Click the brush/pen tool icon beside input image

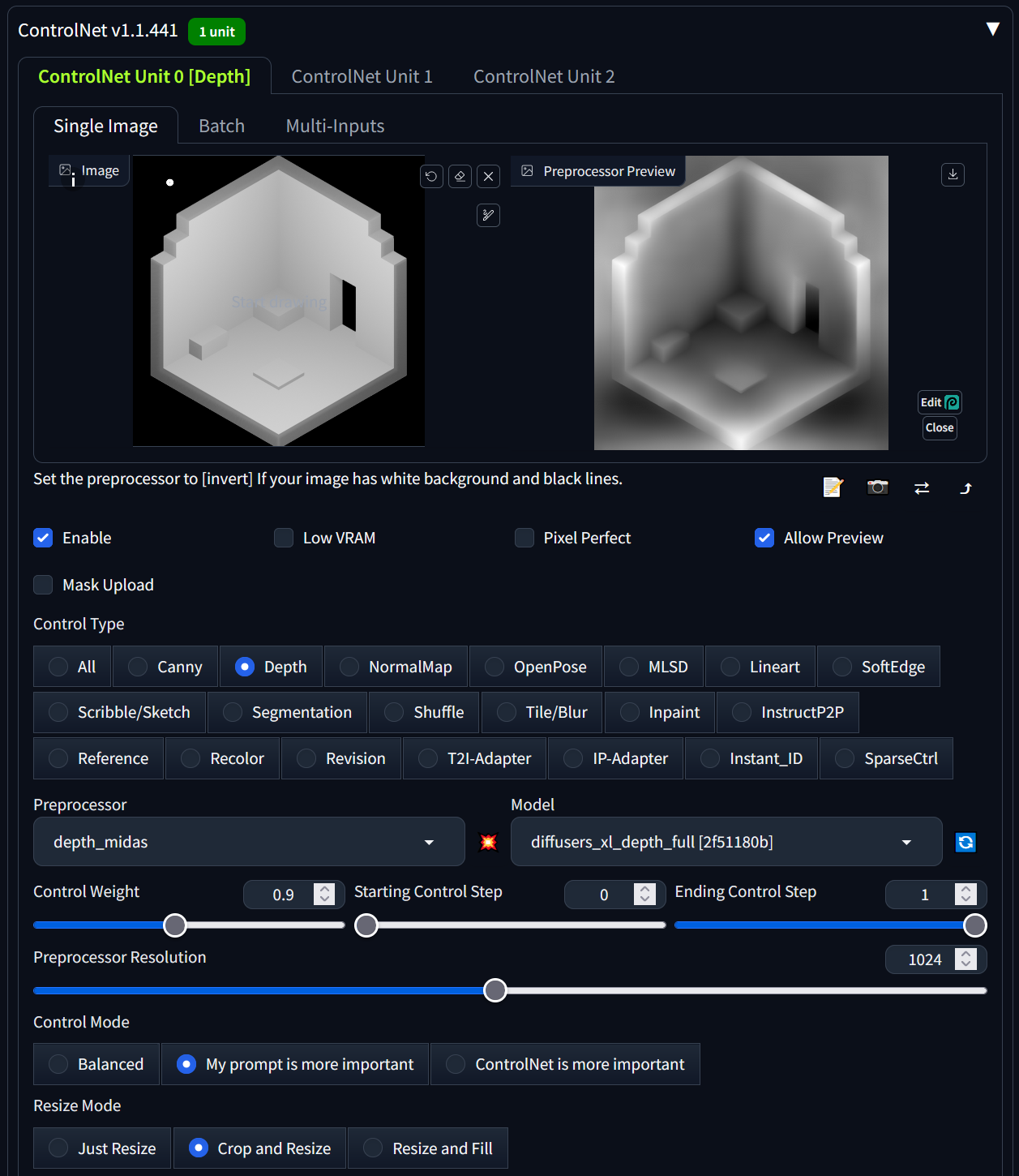(x=488, y=215)
